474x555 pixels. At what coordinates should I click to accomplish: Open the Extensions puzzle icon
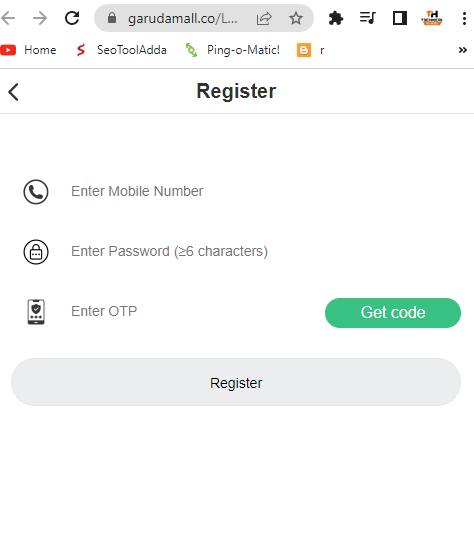[336, 18]
